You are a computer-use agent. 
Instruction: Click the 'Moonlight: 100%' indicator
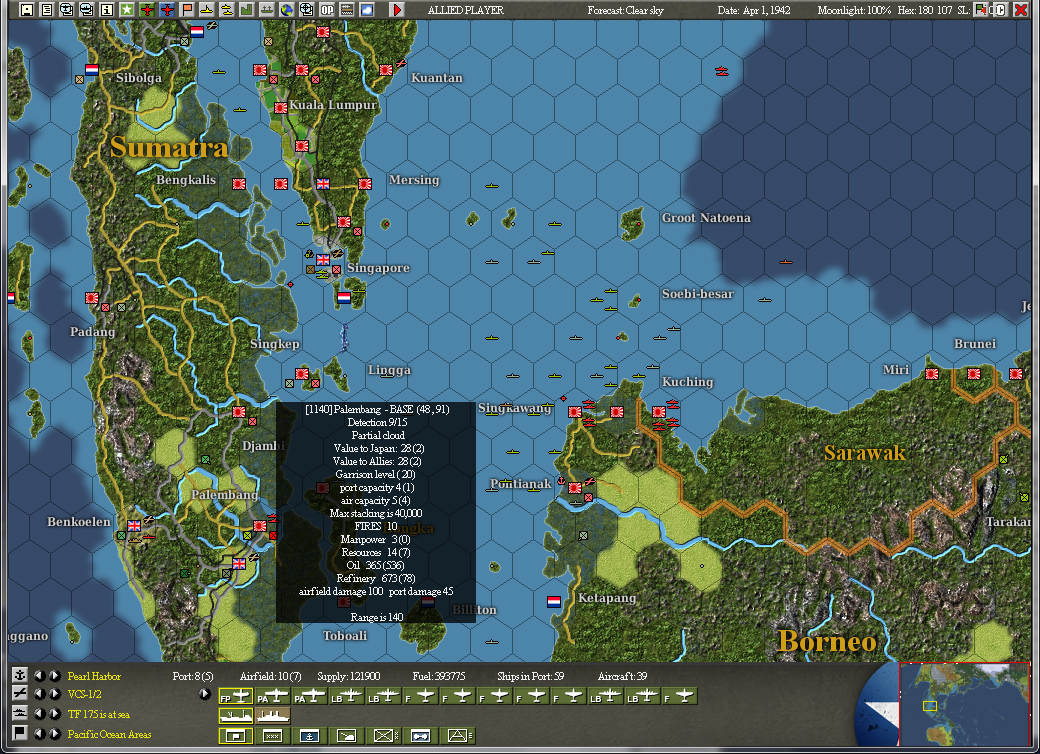pyautogui.click(x=854, y=10)
